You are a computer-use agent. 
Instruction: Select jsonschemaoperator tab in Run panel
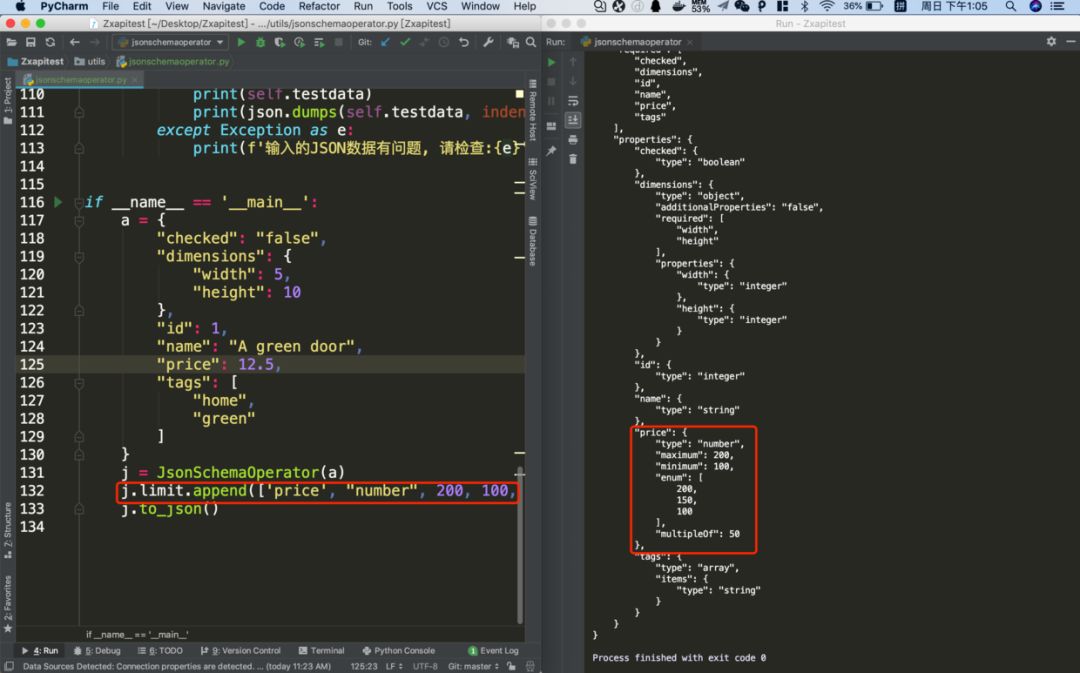(637, 41)
